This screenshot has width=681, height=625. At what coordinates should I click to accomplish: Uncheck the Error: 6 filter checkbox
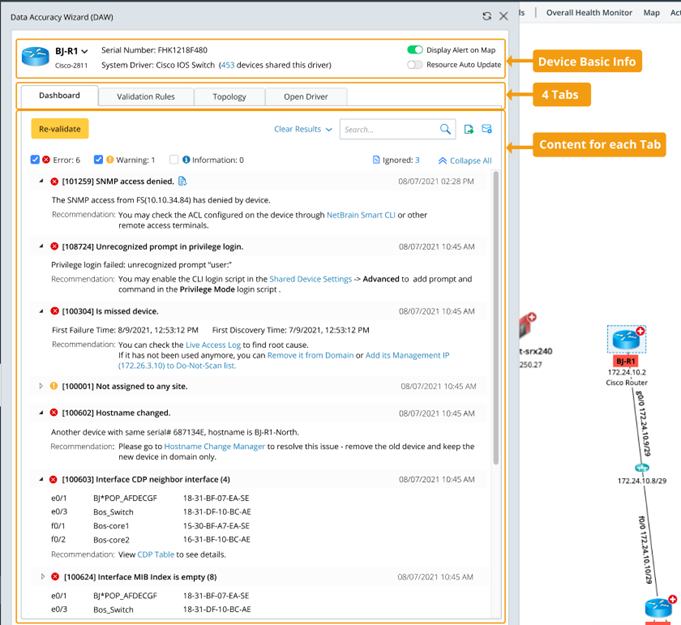click(35, 159)
